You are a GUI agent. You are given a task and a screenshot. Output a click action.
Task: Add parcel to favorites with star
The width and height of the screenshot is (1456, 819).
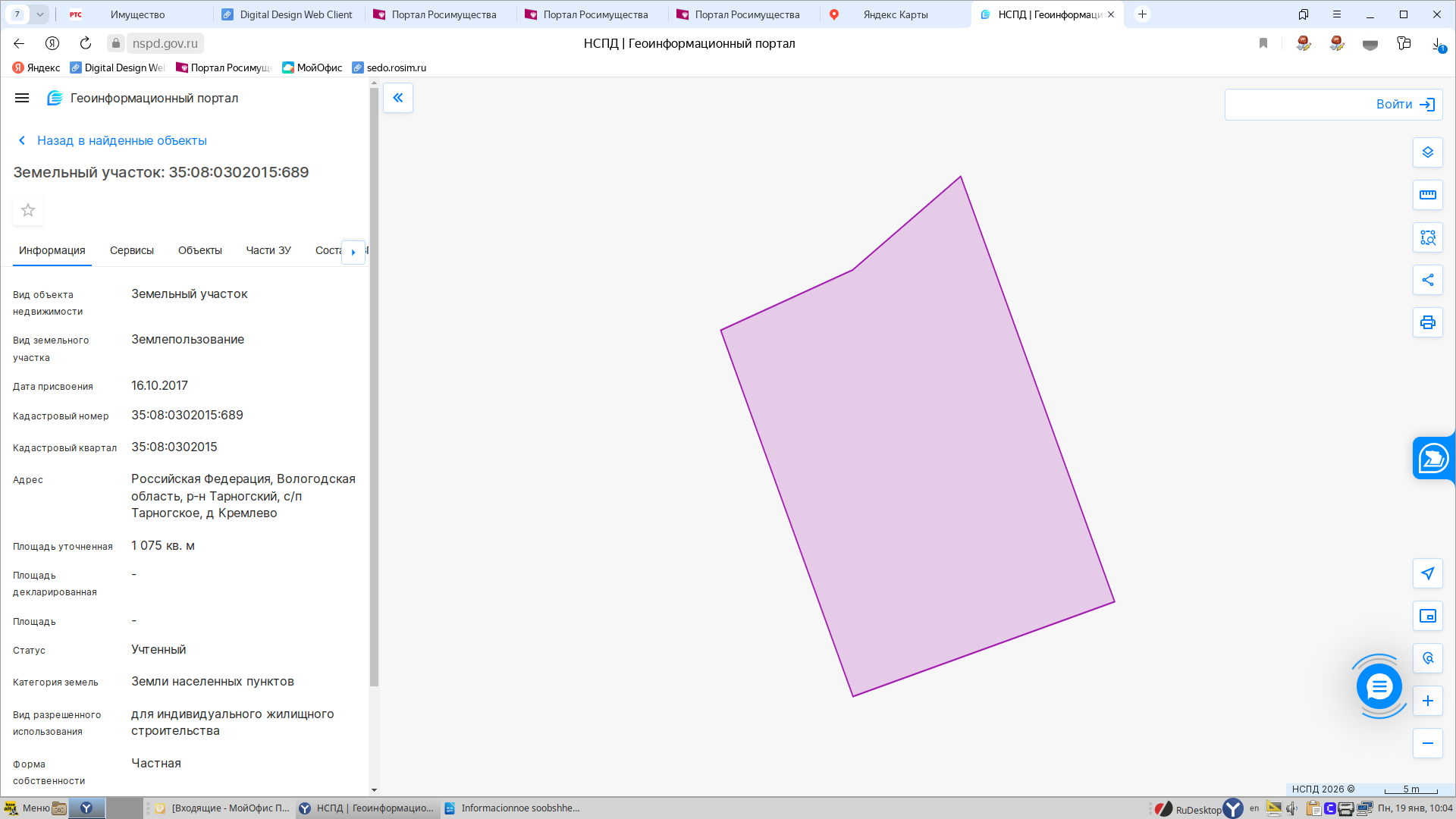coord(28,210)
